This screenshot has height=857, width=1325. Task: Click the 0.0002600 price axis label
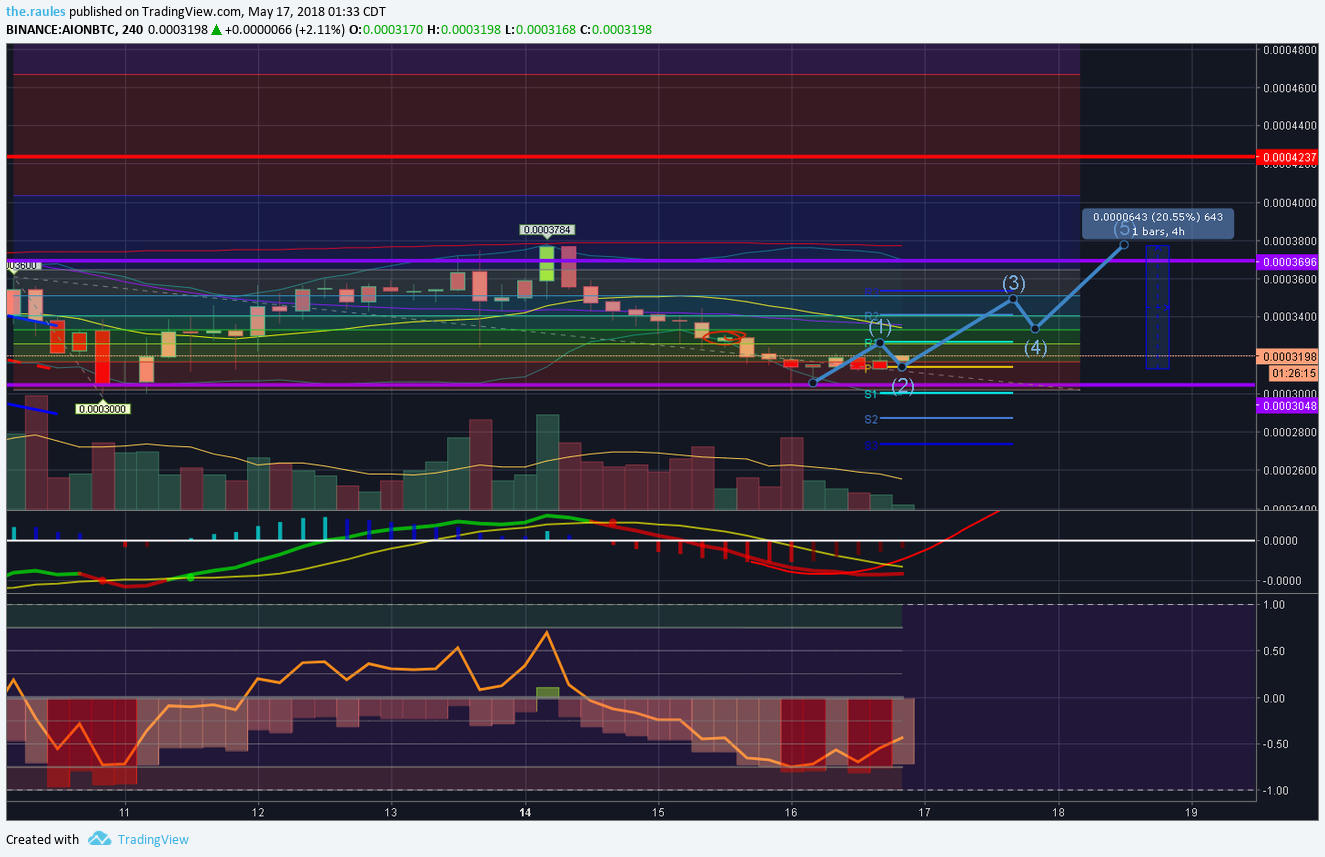[x=1290, y=470]
